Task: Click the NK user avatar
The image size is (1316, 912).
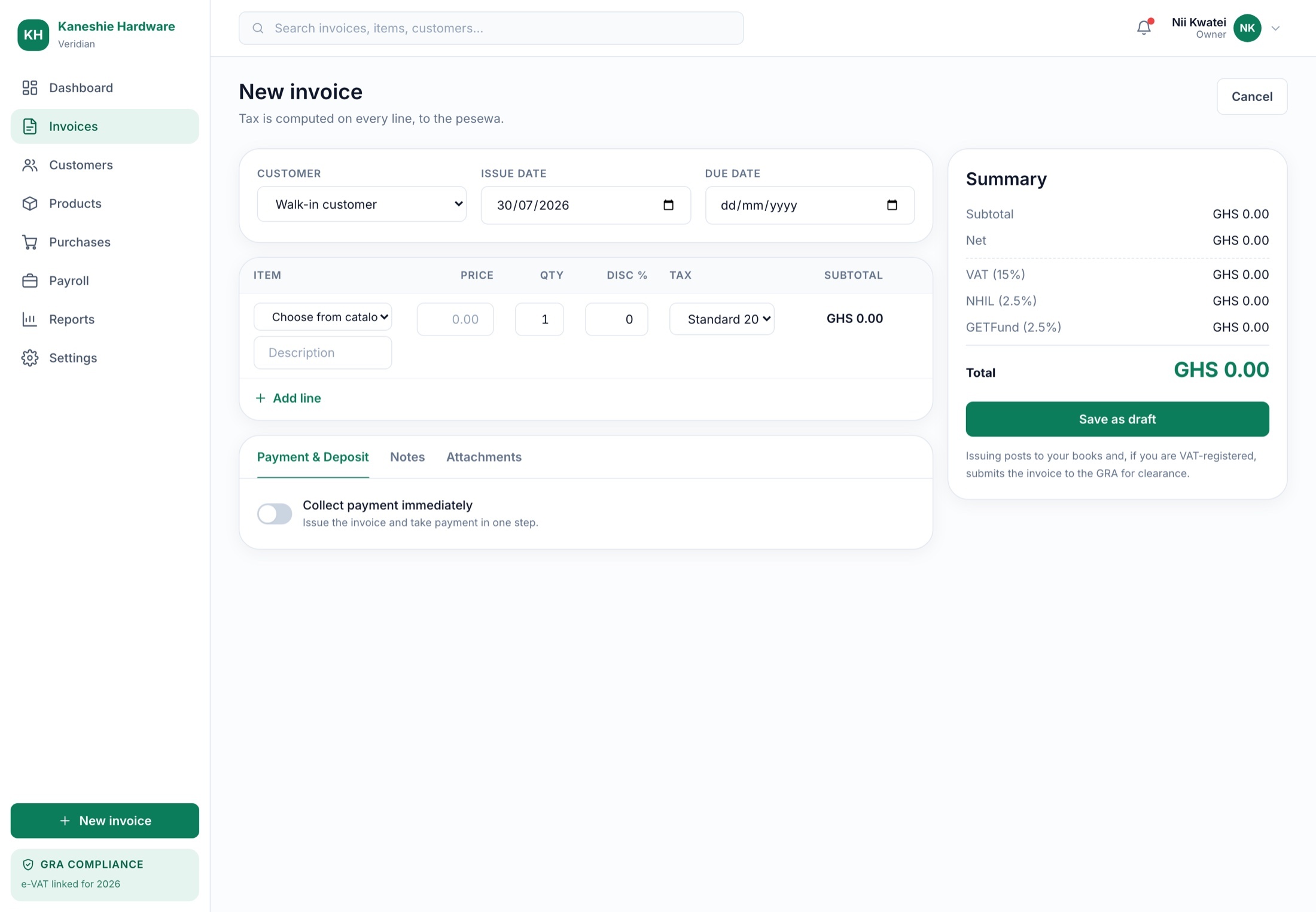Action: 1247,28
